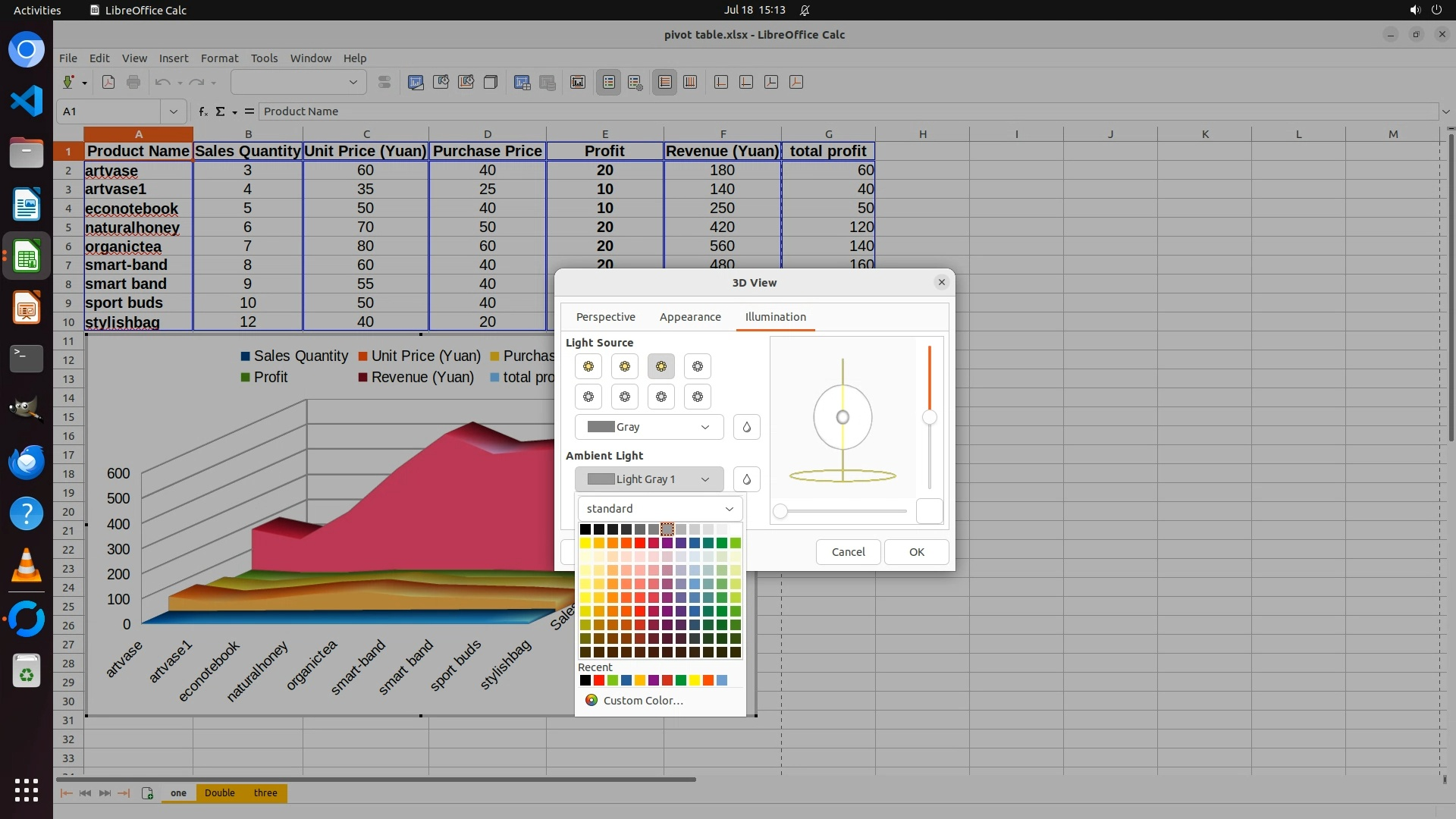Switch to the Perspective tab

click(605, 317)
